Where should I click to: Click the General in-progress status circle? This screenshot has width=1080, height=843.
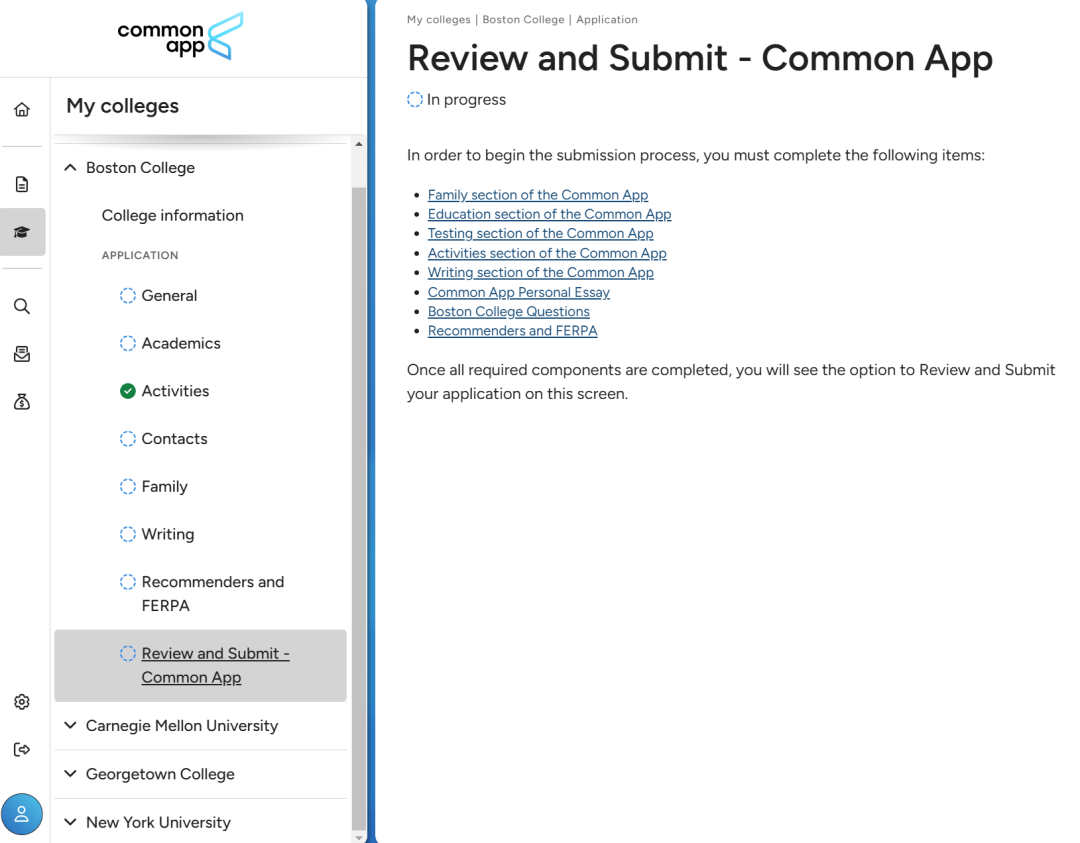pos(128,295)
